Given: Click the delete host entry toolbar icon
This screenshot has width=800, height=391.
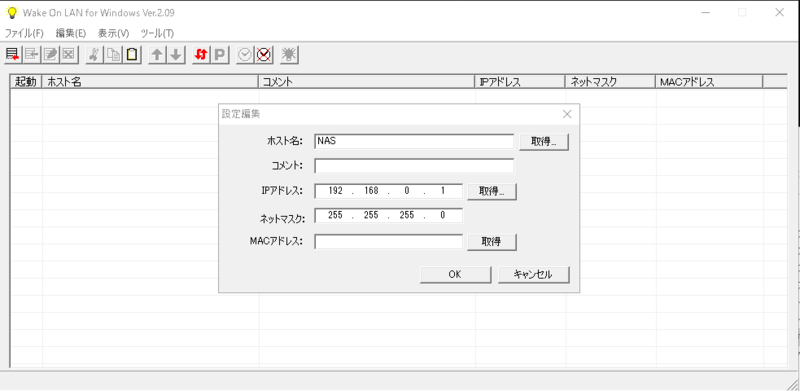Looking at the screenshot, I should coord(69,55).
